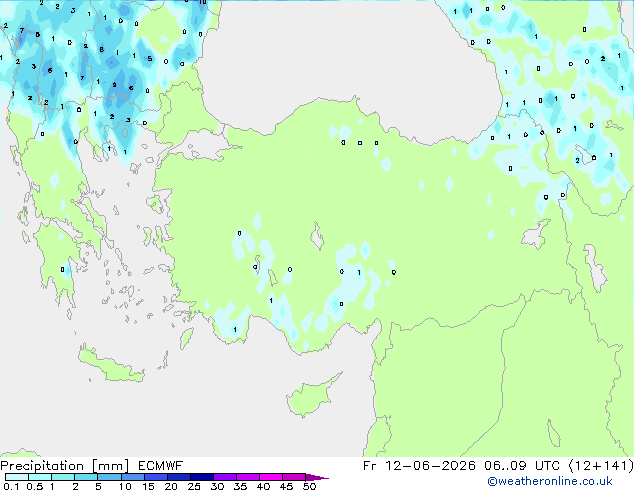Click the "(12+141)" forecast offset text
Image resolution: width=634 pixels, height=490 pixels.
(601, 466)
